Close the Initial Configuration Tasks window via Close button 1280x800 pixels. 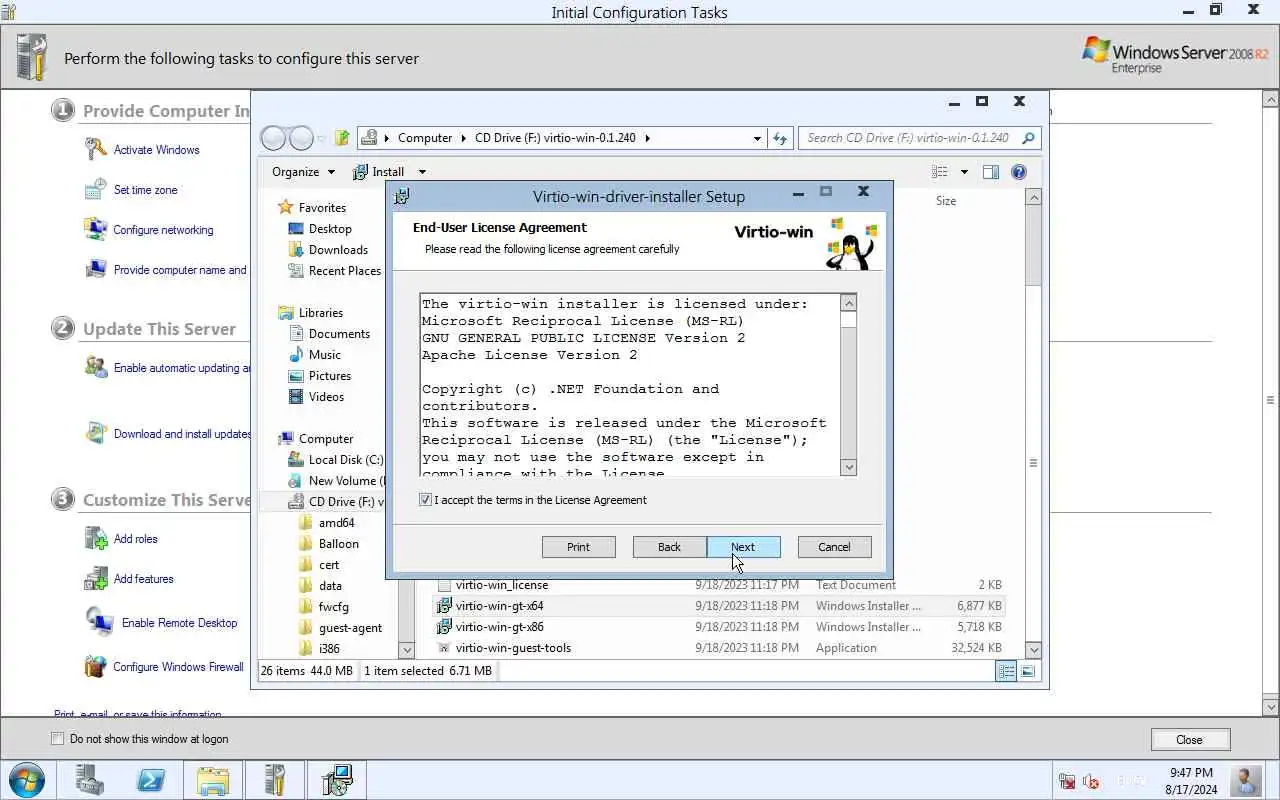point(1189,740)
